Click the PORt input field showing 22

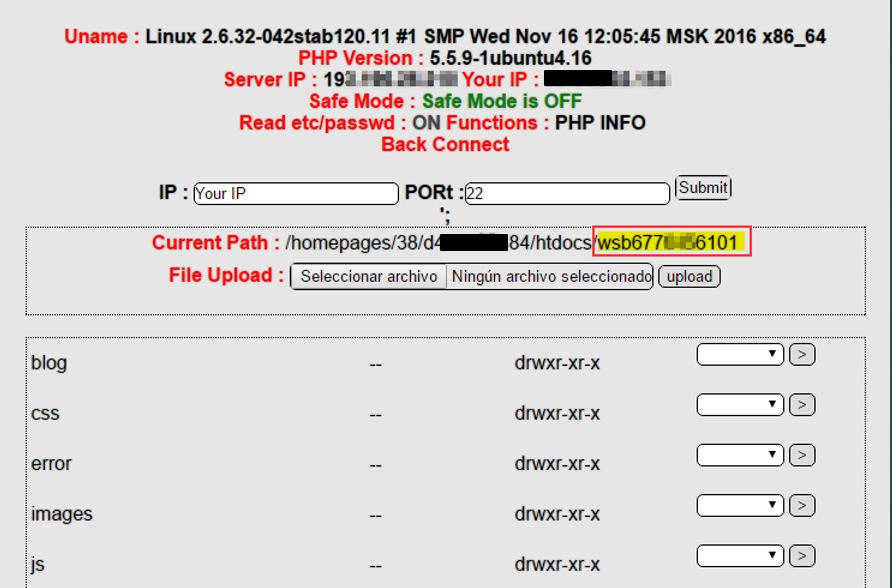click(x=566, y=194)
